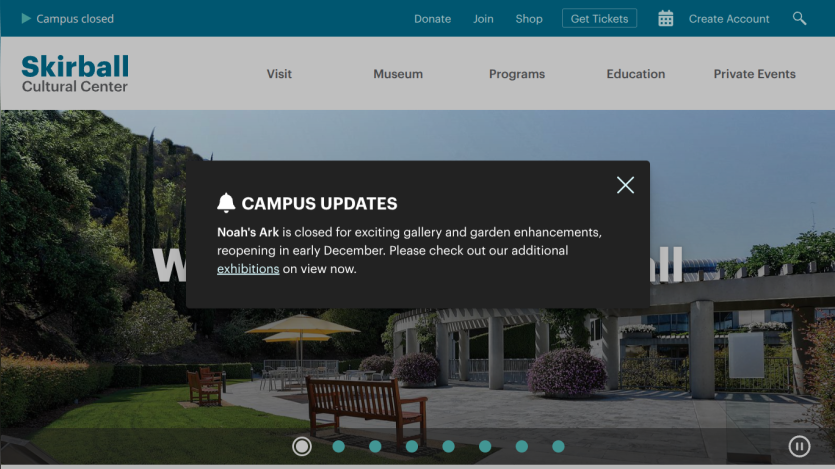
Task: Select the fourth carousel slide dot
Action: [412, 446]
